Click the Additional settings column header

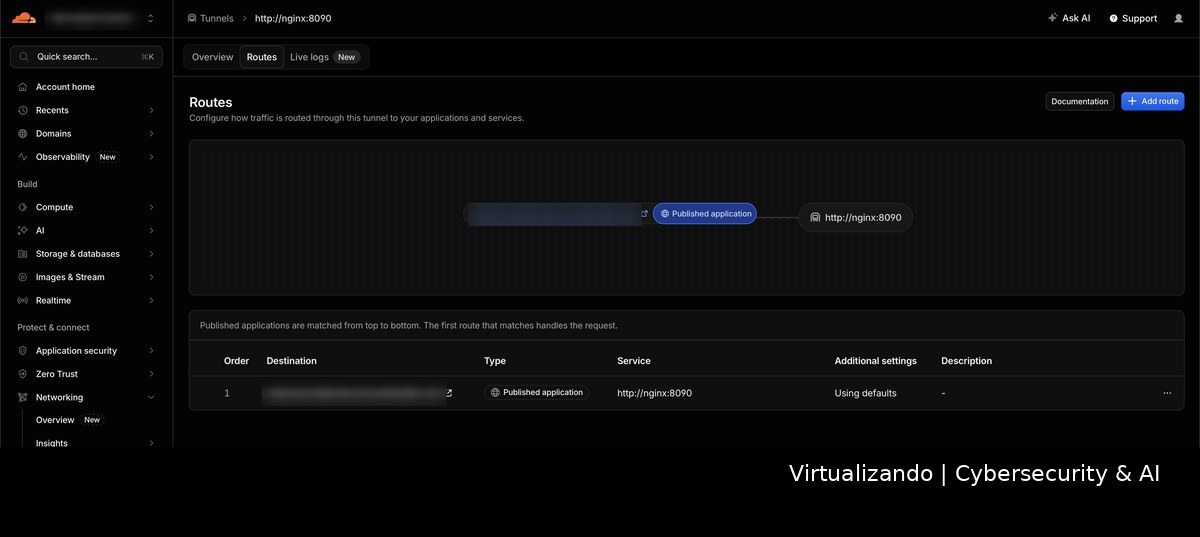click(x=876, y=361)
